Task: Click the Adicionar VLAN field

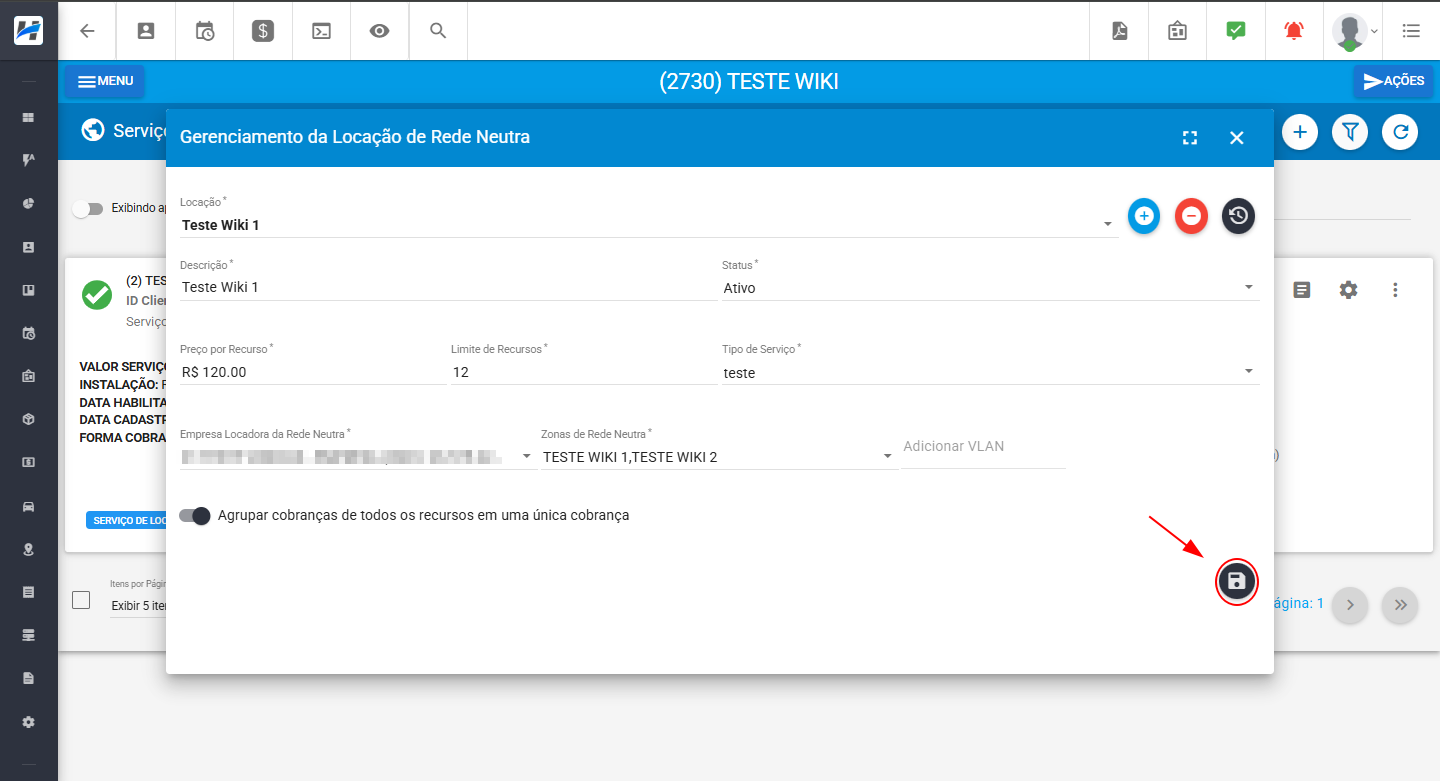Action: [x=983, y=447]
